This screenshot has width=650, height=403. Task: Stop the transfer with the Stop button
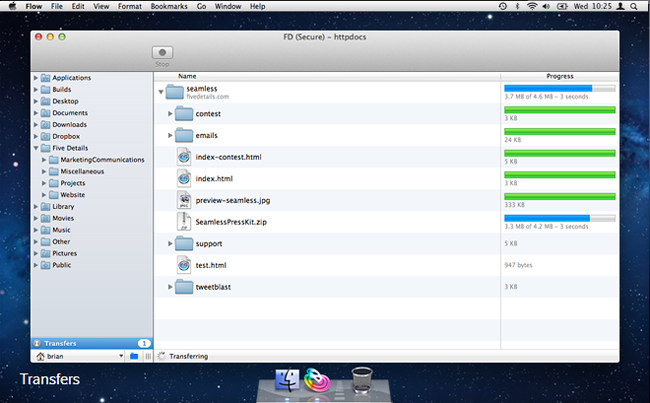162,53
